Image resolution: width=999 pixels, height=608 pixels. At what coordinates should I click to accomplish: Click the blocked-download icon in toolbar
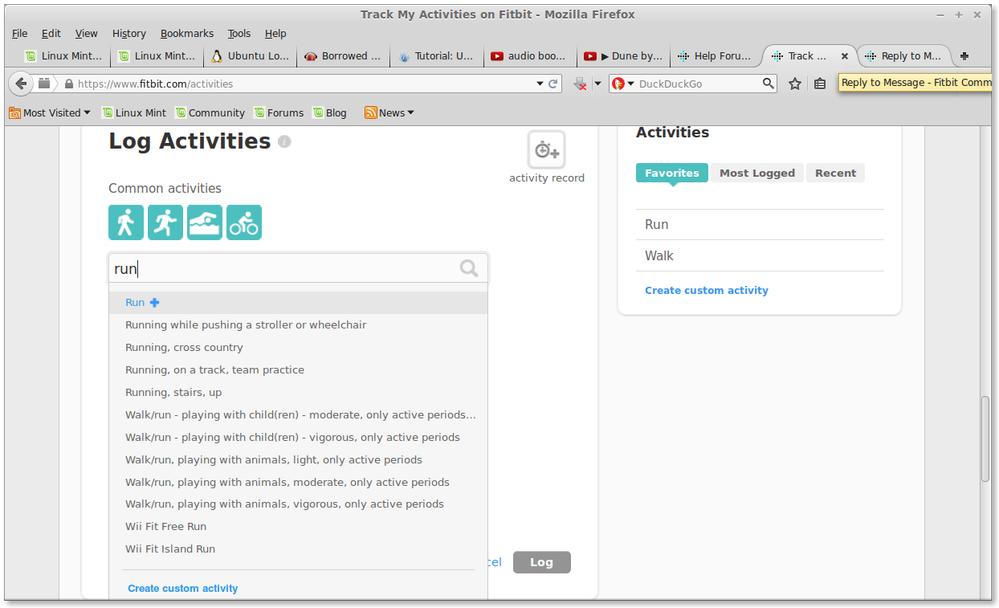click(580, 83)
